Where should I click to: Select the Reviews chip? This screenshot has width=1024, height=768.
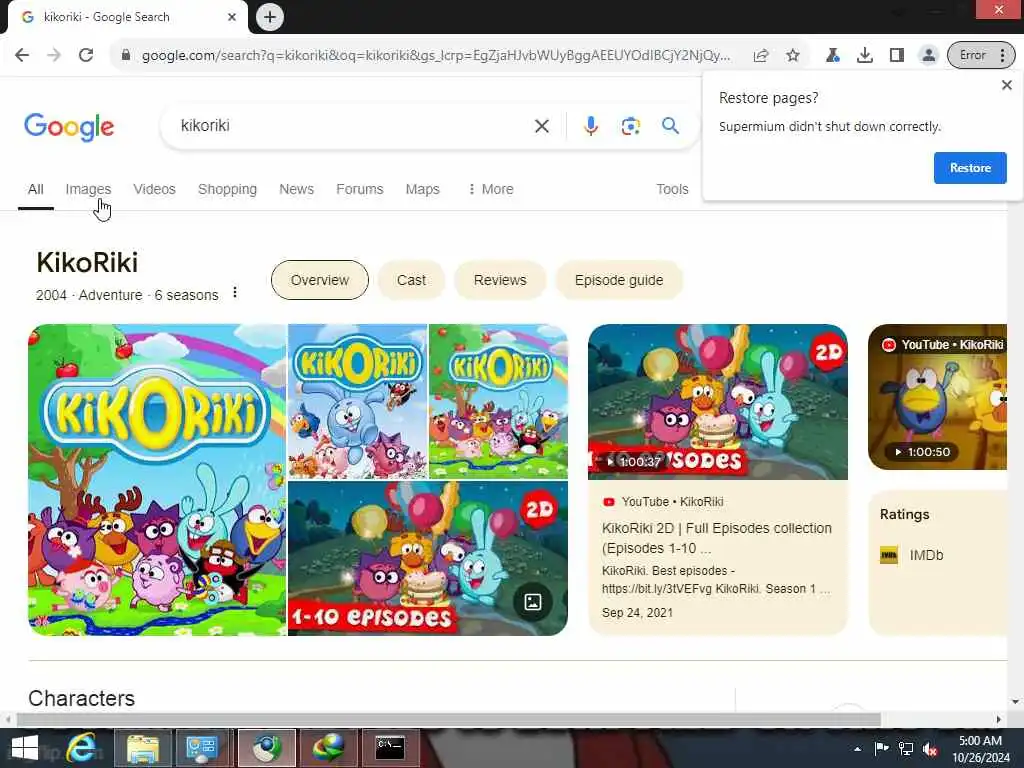[500, 280]
